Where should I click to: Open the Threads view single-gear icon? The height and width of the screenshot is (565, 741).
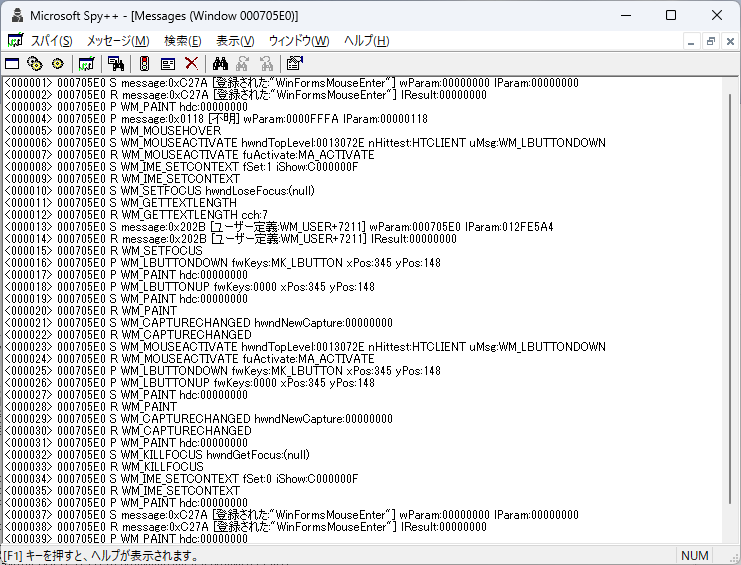(x=58, y=63)
